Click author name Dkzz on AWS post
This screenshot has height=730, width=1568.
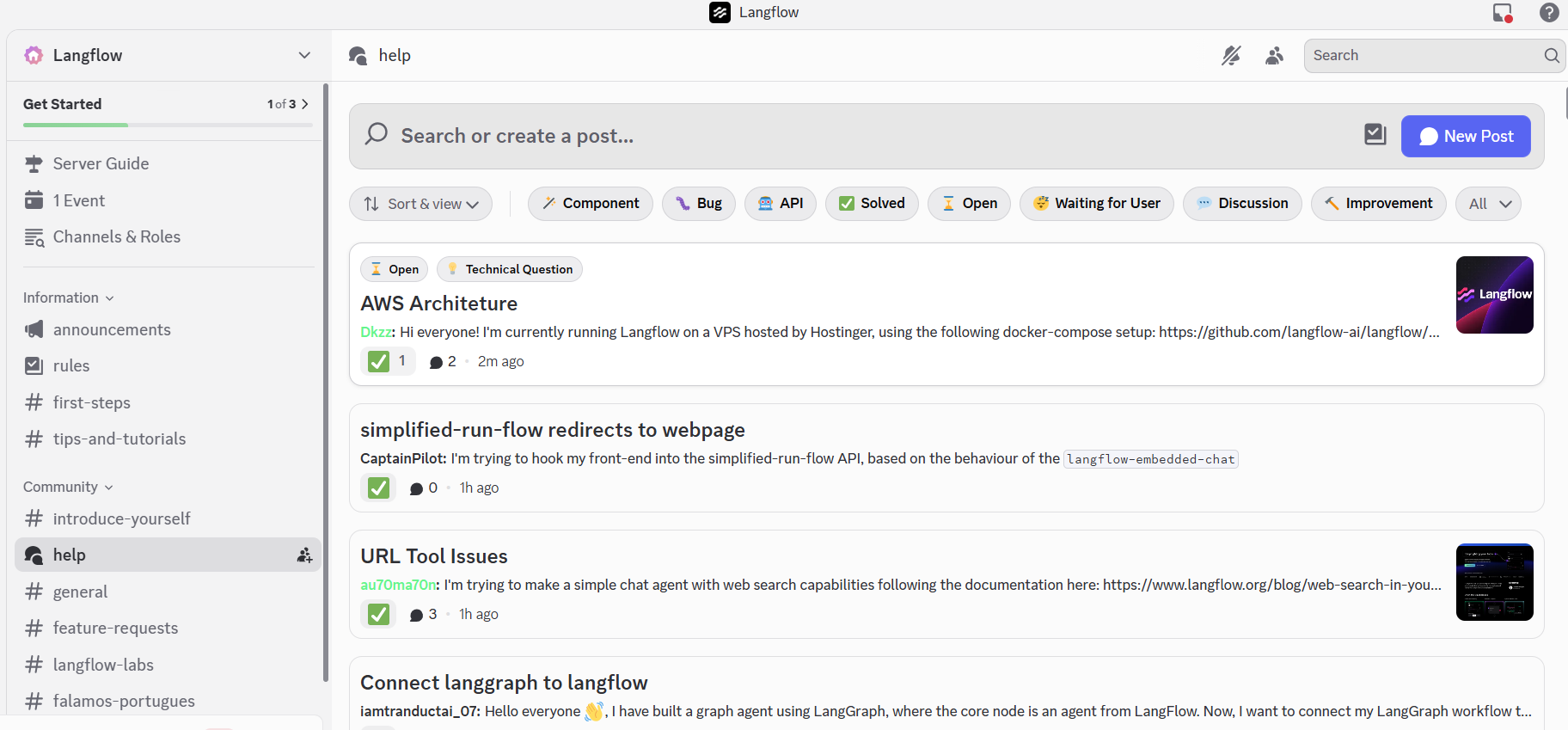tap(377, 332)
